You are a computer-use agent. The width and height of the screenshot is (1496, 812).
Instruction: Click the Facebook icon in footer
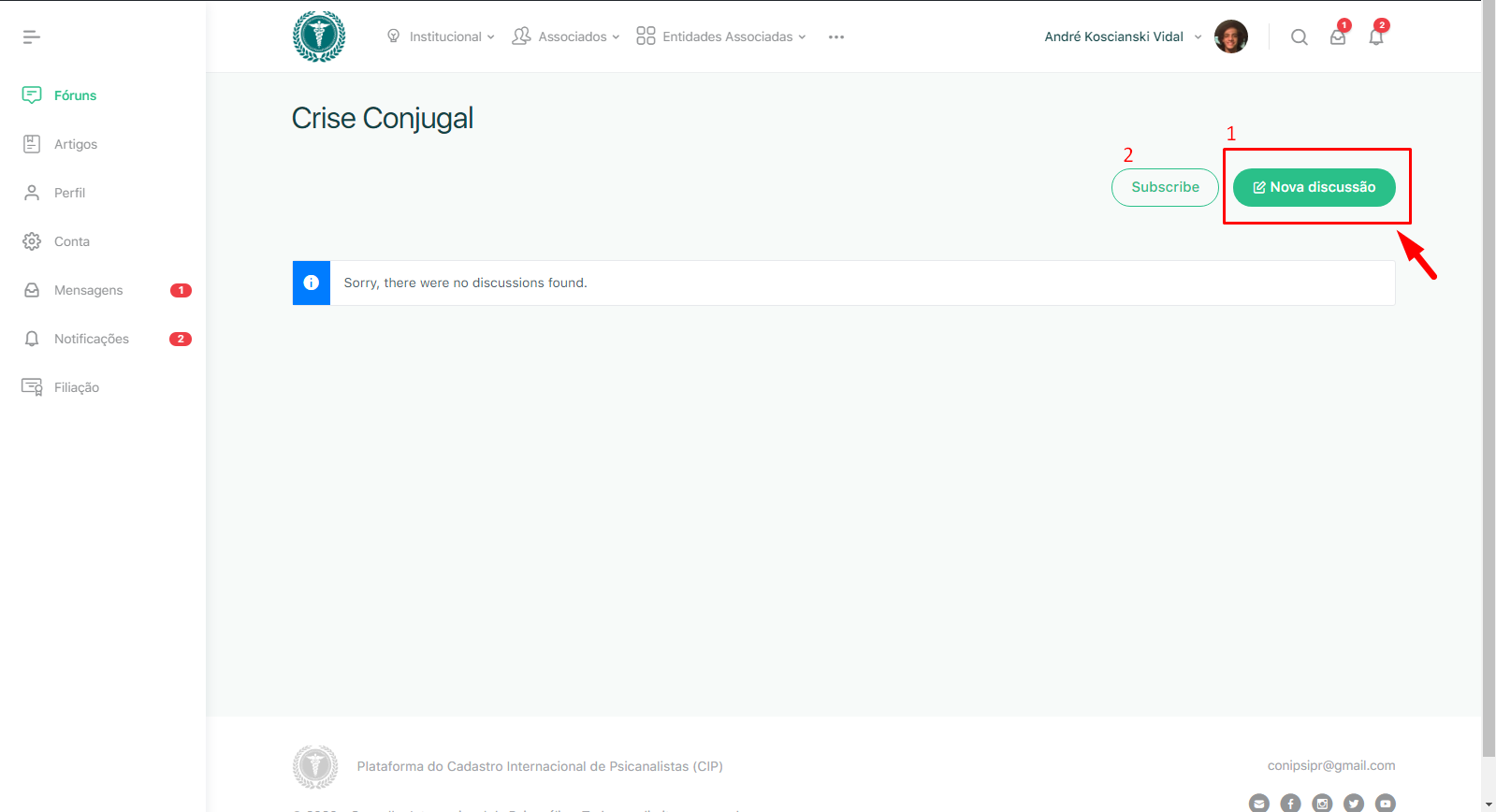pos(1290,803)
